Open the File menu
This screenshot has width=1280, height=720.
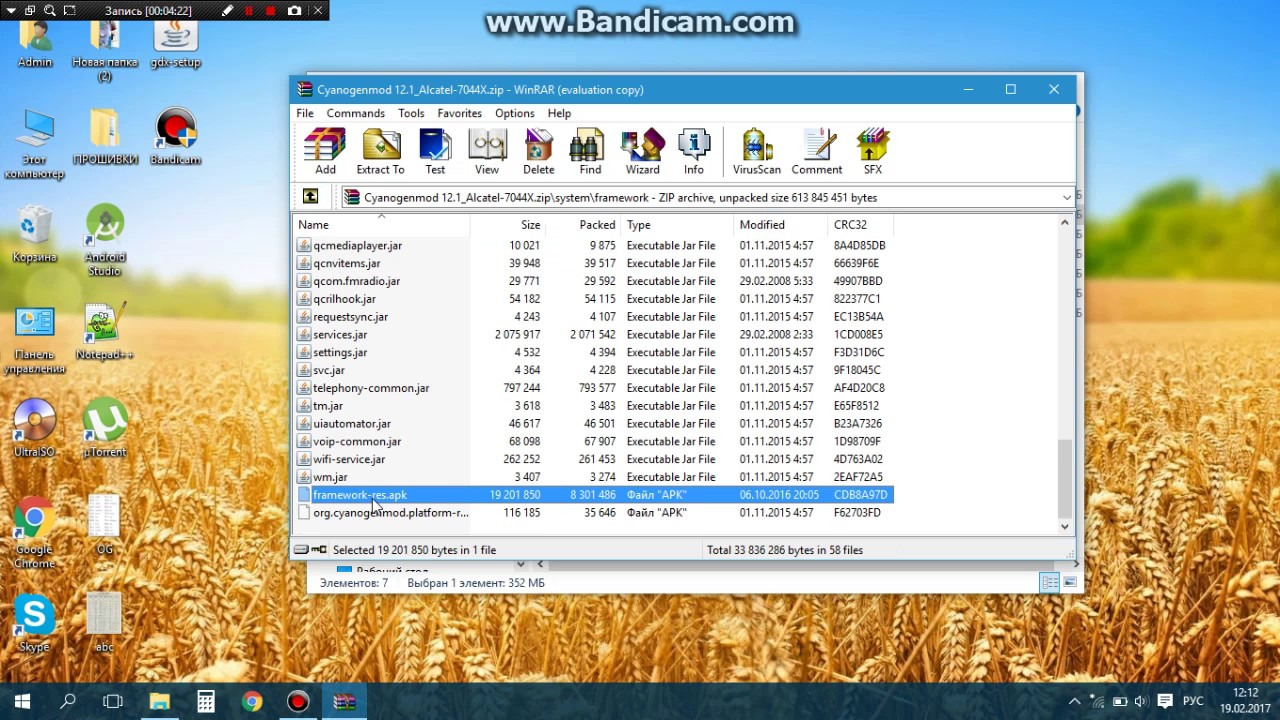305,113
